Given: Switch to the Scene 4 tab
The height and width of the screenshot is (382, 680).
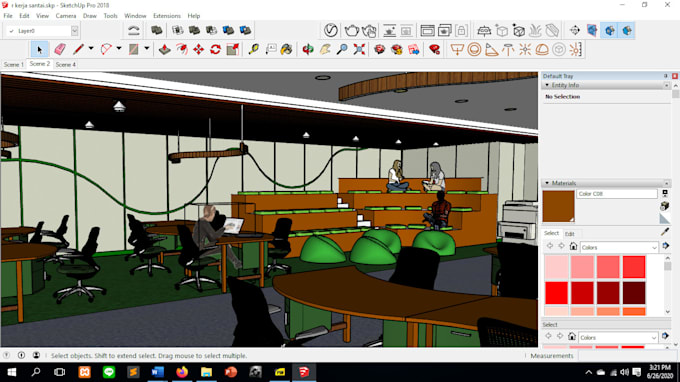Looking at the screenshot, I should pos(66,64).
